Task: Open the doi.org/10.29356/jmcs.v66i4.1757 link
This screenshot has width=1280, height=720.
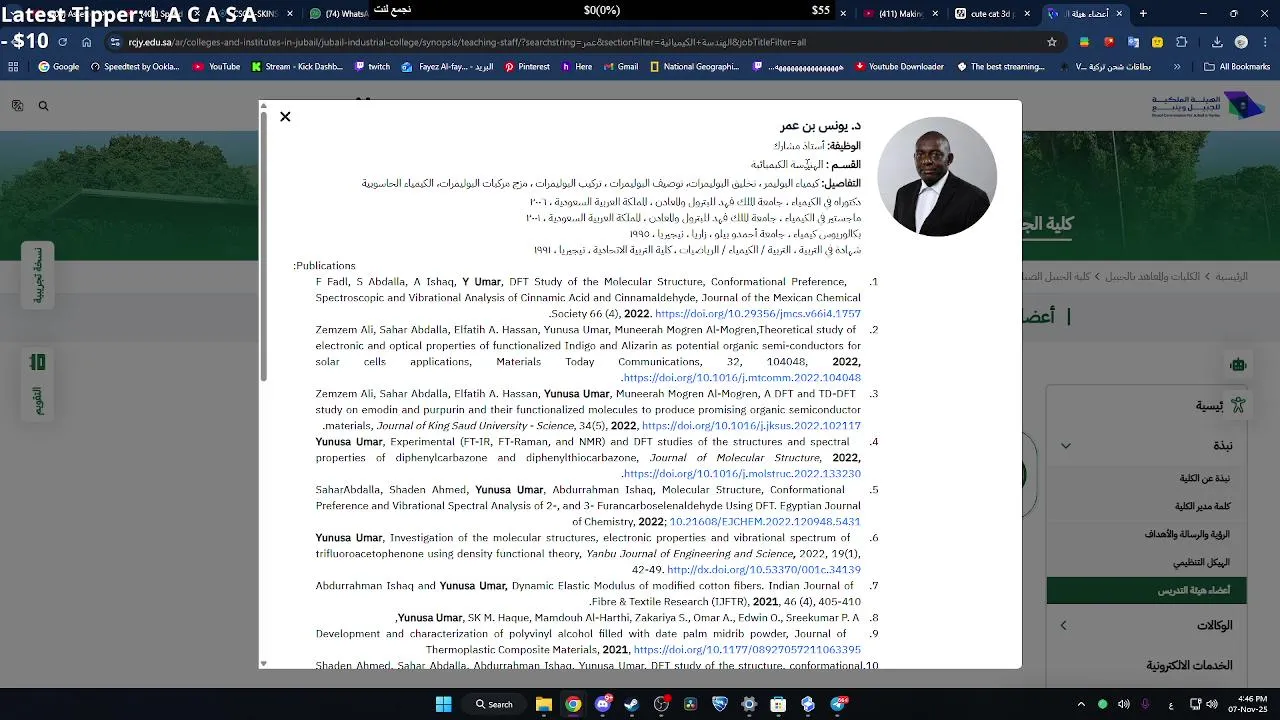Action: tap(758, 314)
